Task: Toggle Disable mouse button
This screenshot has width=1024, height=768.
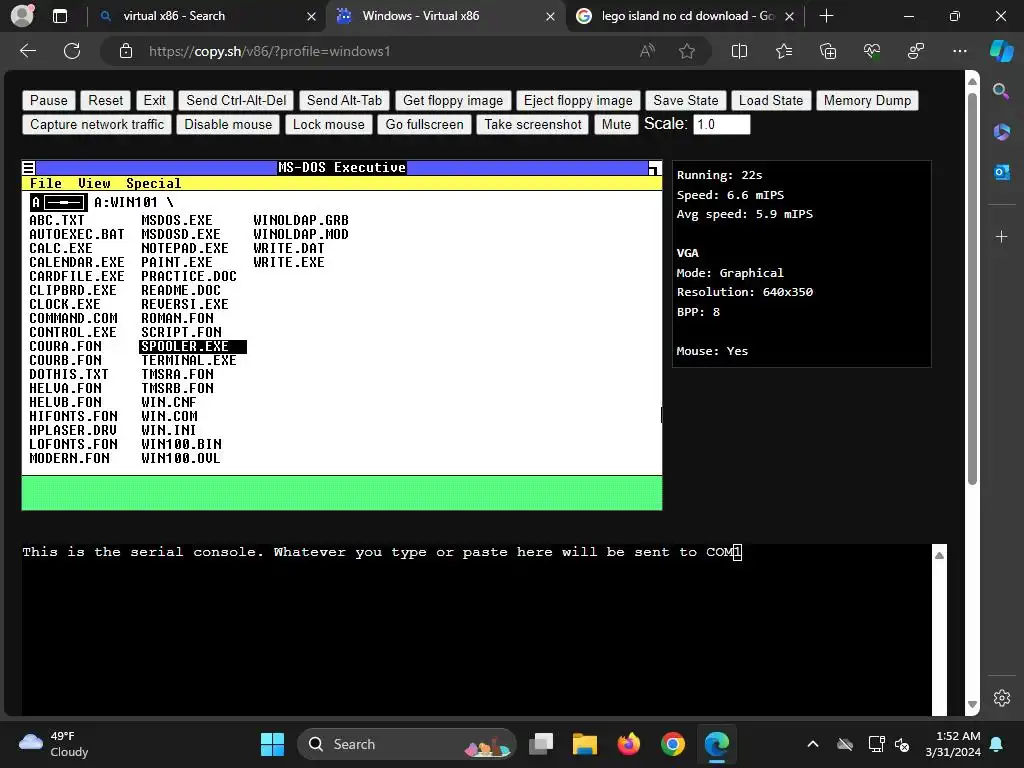Action: click(x=228, y=125)
